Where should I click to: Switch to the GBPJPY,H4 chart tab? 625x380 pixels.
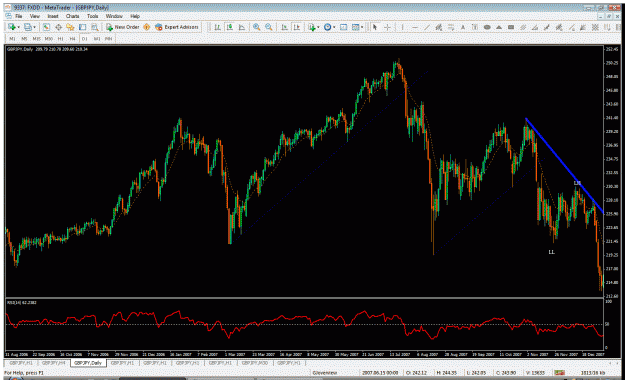(53, 363)
